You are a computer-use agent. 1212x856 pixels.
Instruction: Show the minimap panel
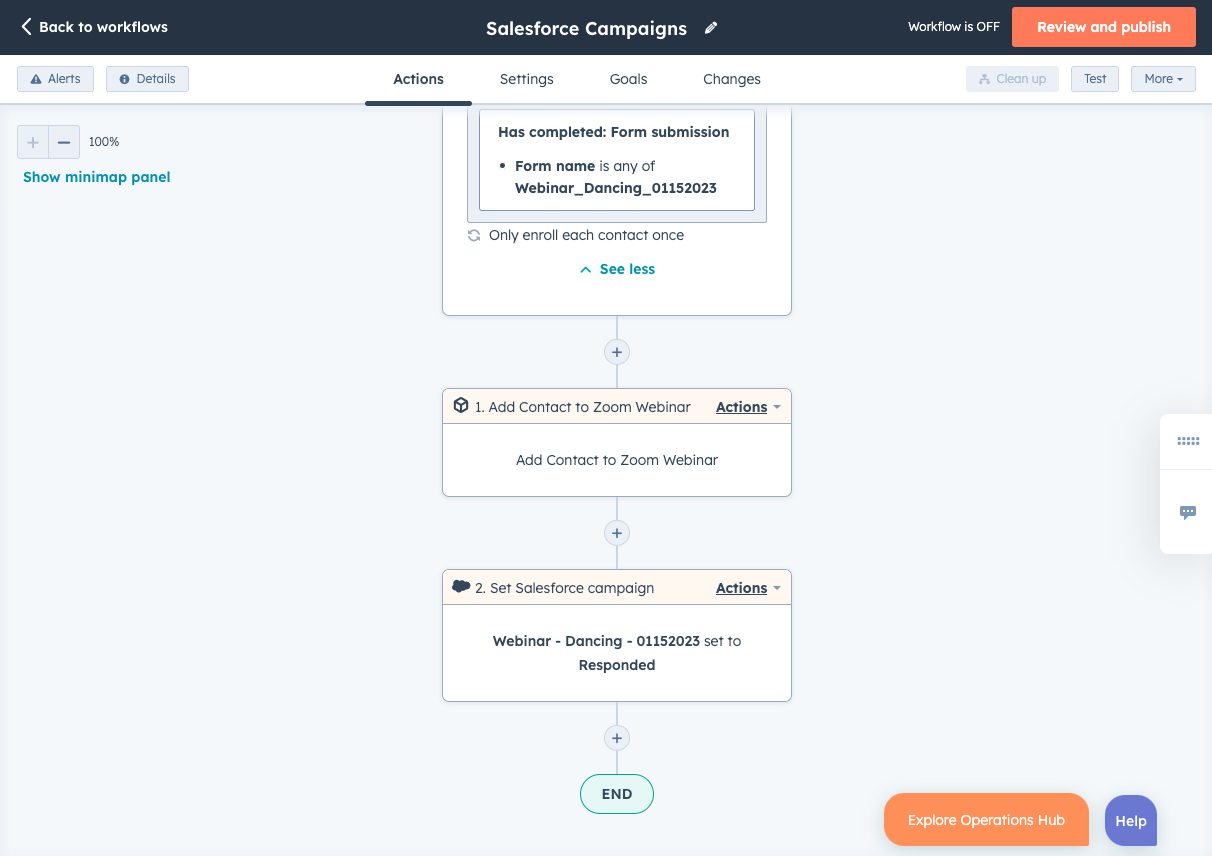click(x=96, y=176)
